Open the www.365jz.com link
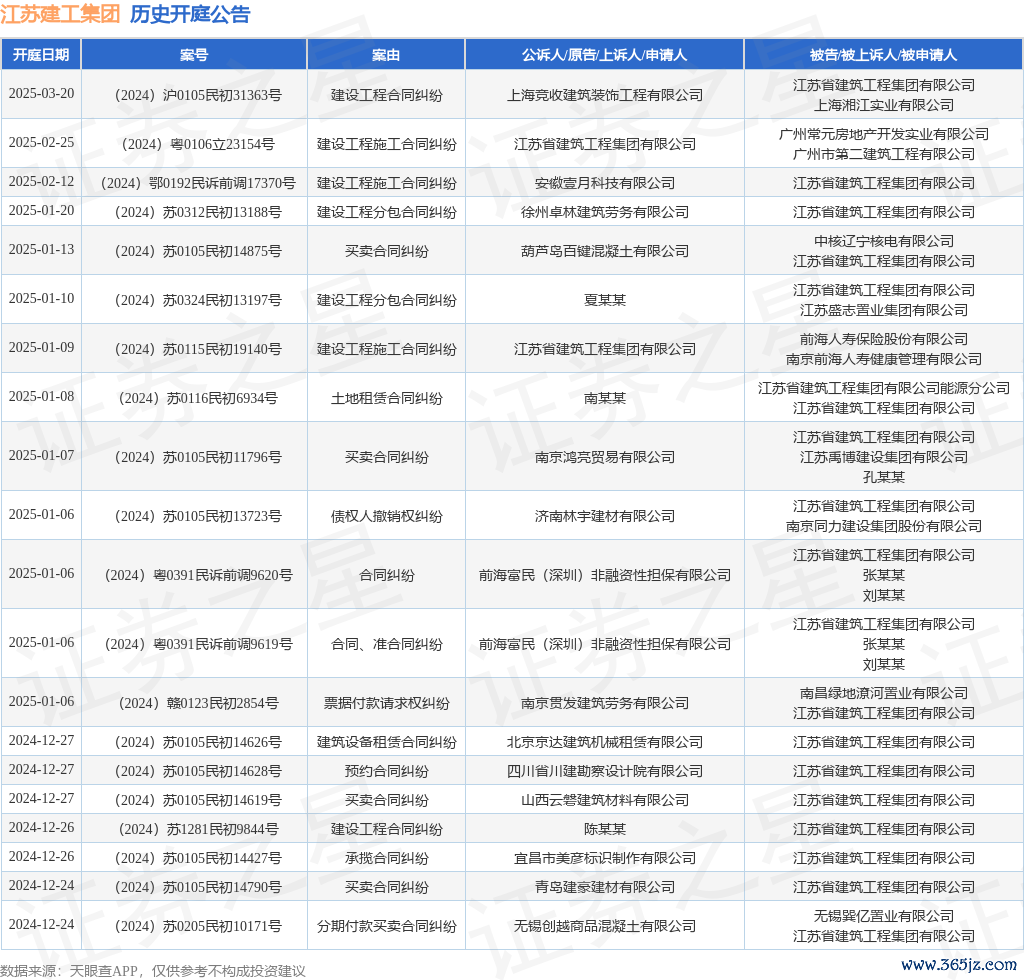The height and width of the screenshot is (980, 1024). pos(959,965)
